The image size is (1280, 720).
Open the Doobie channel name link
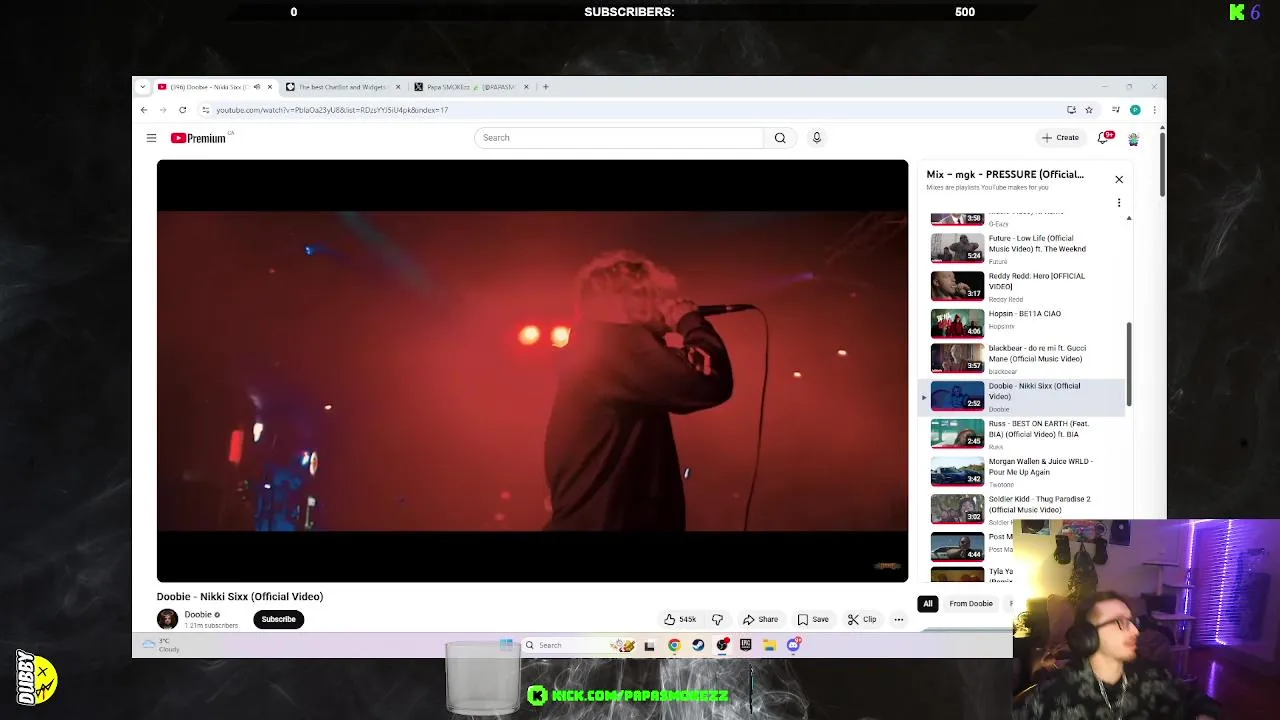click(x=198, y=615)
